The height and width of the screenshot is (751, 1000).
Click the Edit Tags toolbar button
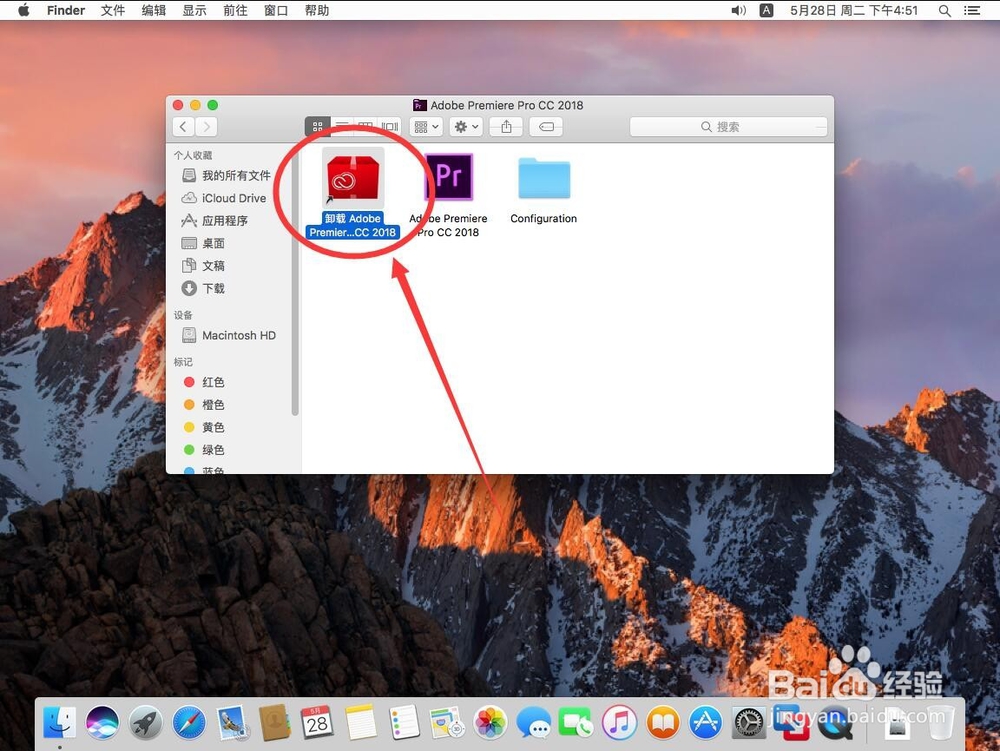click(547, 127)
